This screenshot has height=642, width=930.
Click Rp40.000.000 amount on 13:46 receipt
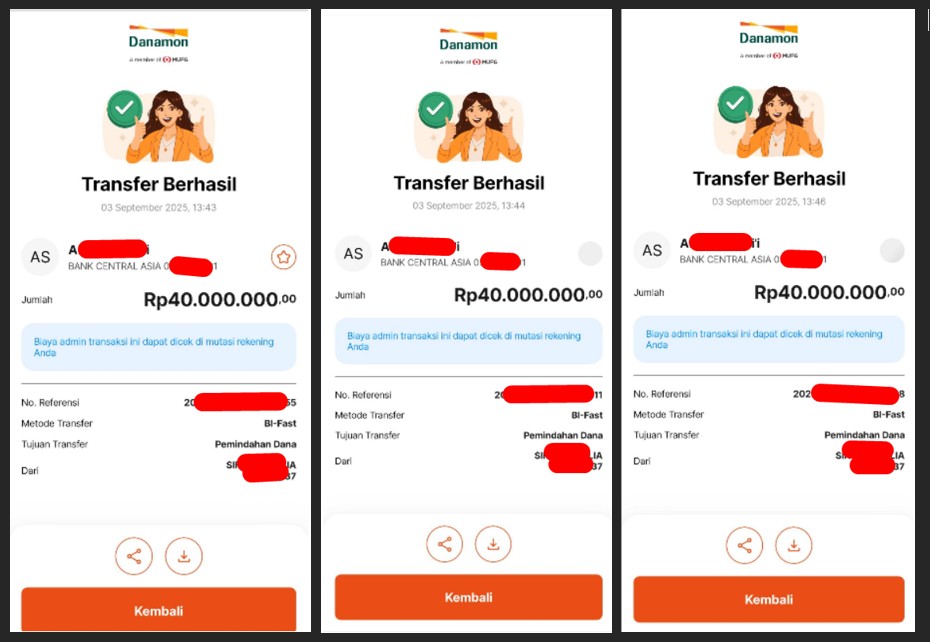tap(829, 292)
